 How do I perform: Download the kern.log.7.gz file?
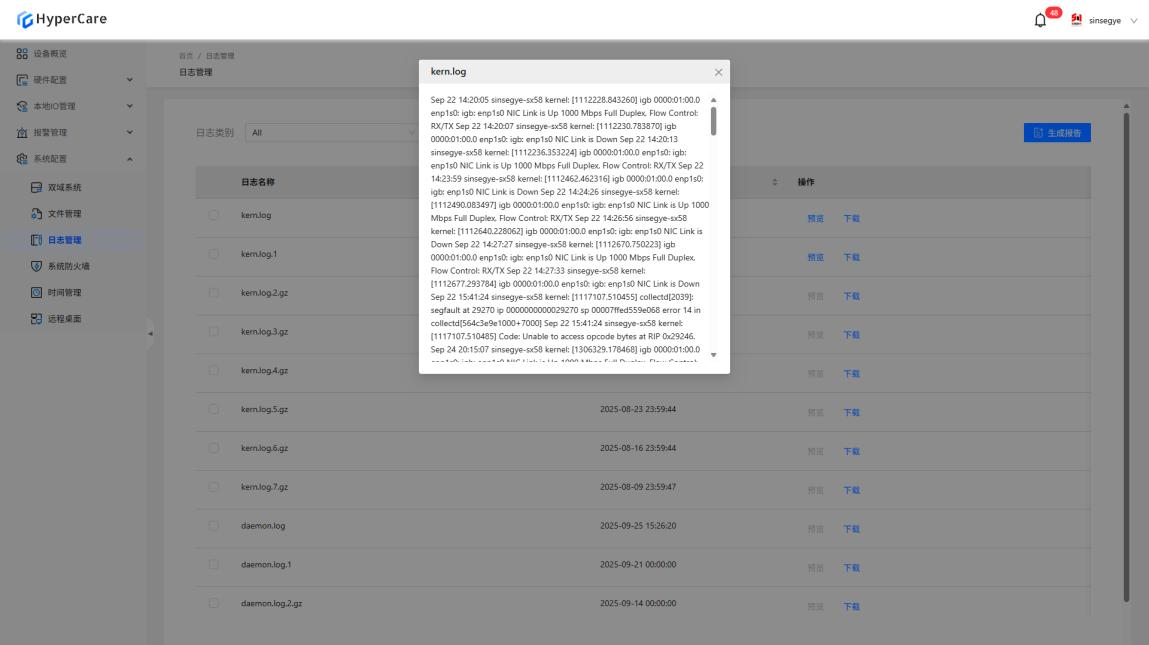851,490
